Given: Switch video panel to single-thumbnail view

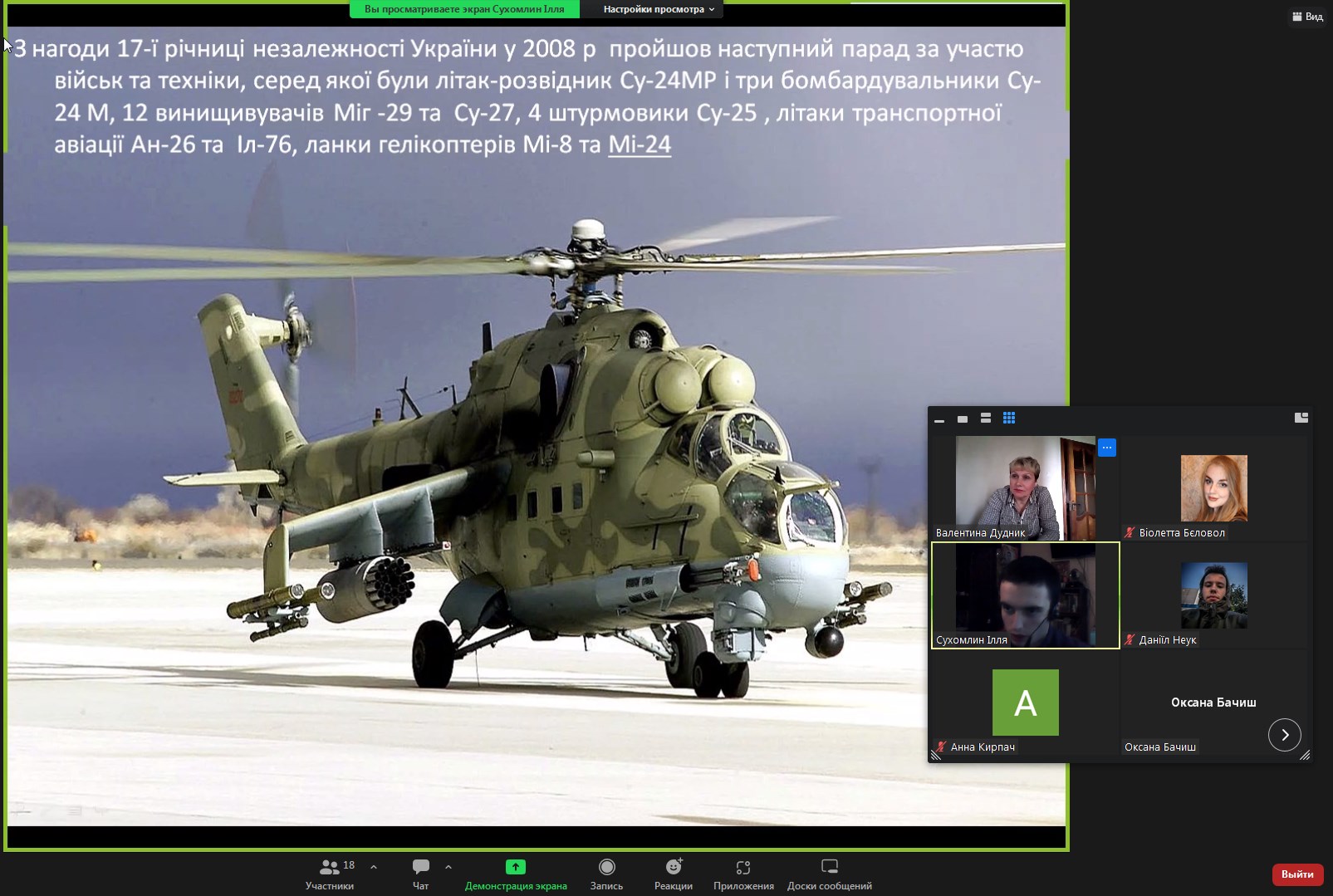Looking at the screenshot, I should pyautogui.click(x=963, y=419).
